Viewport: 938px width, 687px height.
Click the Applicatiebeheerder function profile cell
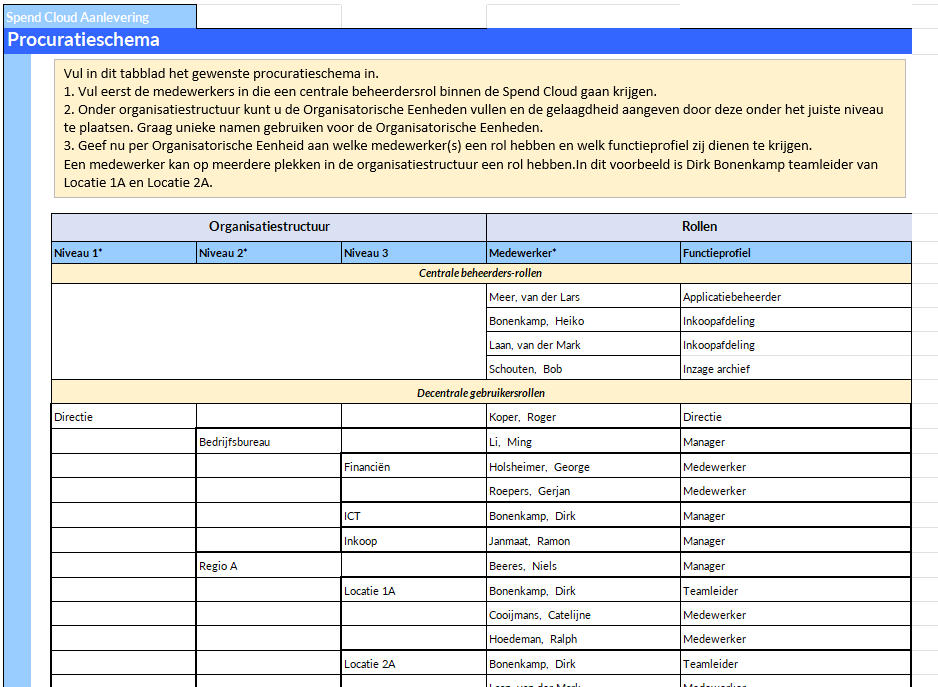coord(795,297)
